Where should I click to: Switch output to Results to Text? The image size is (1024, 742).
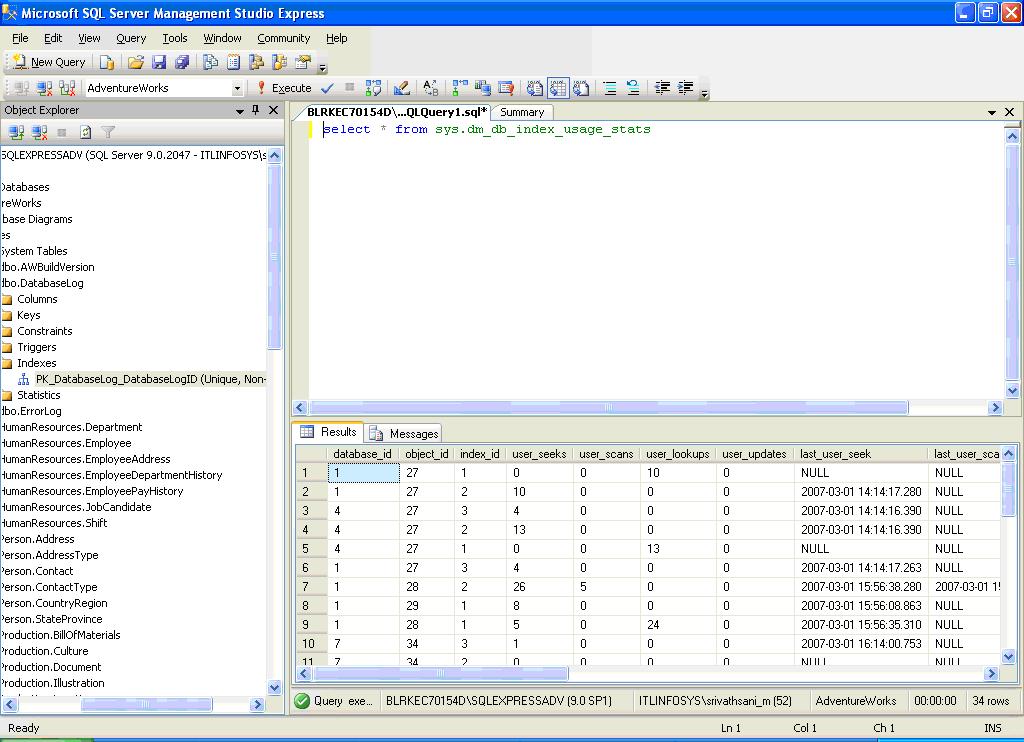535,88
